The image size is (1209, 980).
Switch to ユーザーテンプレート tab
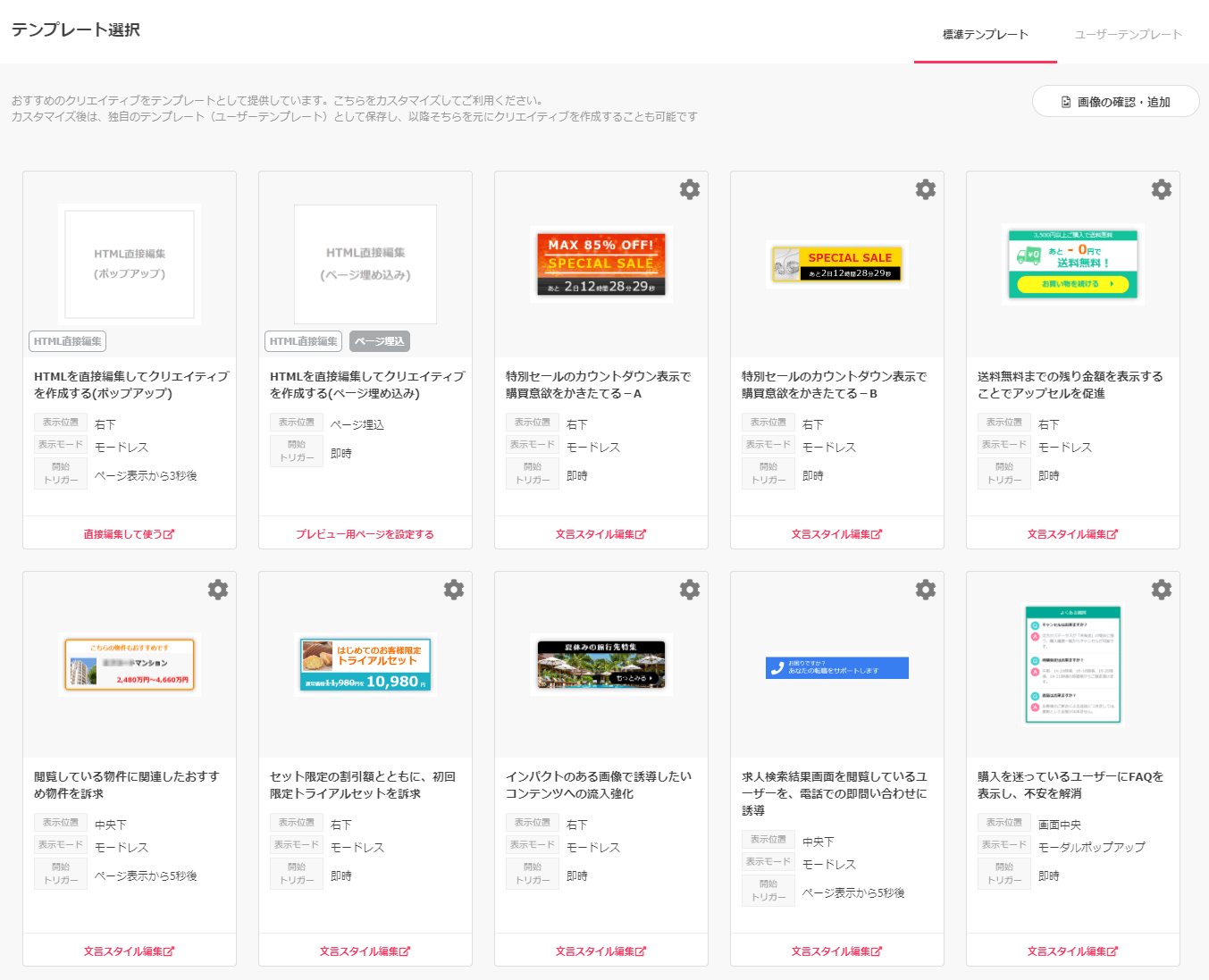click(x=1128, y=35)
